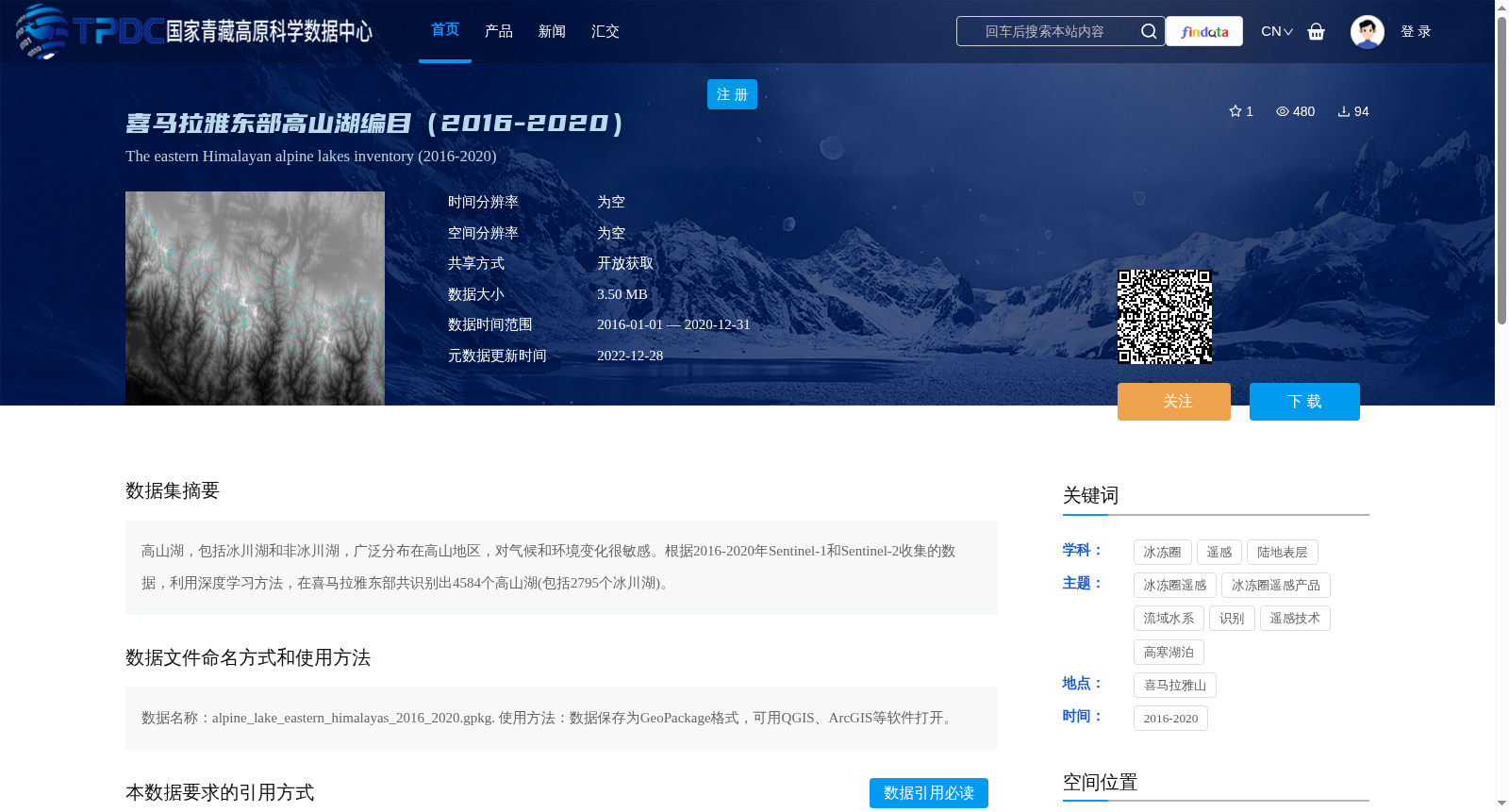Screen dimensions: 1509x812
Task: Click the 注册 register button
Action: tap(732, 94)
